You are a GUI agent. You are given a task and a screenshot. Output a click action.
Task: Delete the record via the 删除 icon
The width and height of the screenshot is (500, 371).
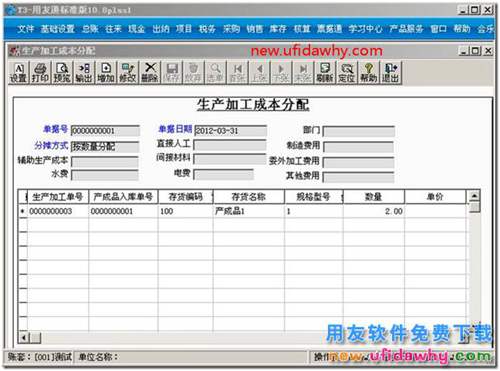click(x=150, y=72)
